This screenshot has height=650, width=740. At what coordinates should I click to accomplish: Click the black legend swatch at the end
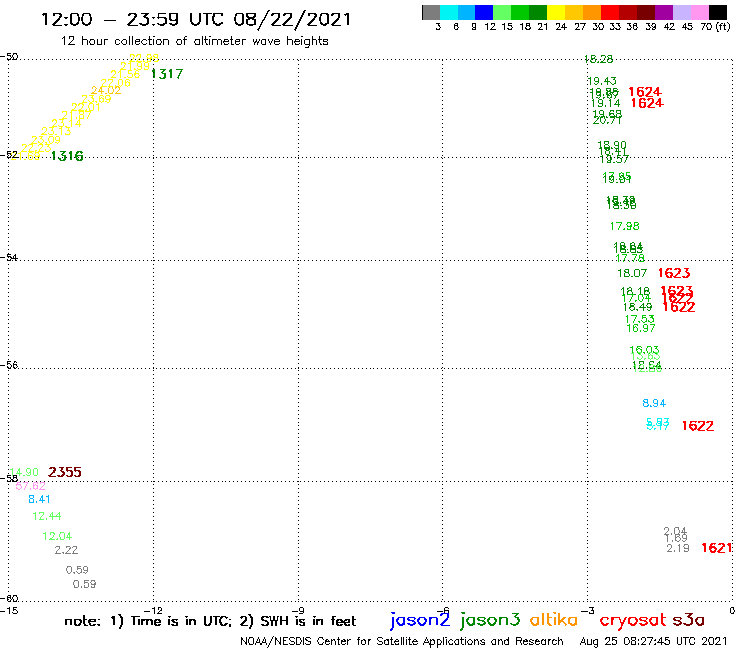point(717,13)
